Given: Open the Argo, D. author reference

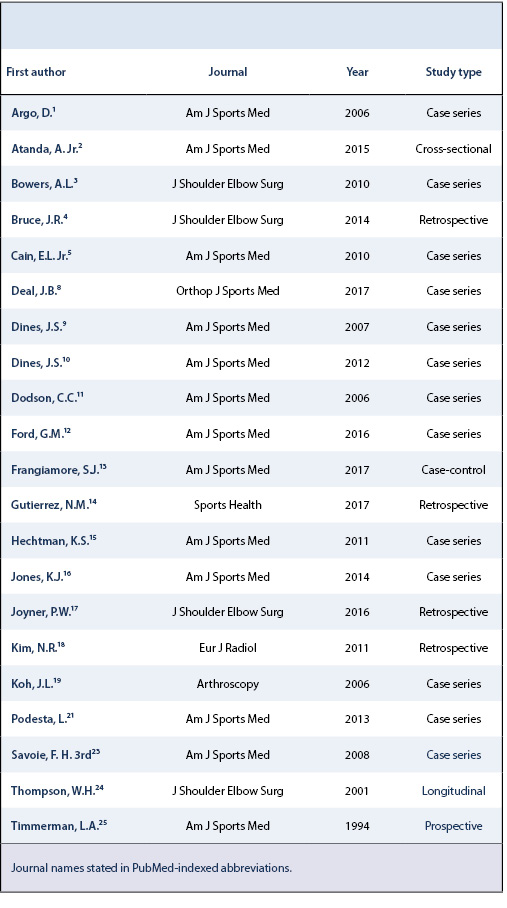Looking at the screenshot, I should [33, 113].
